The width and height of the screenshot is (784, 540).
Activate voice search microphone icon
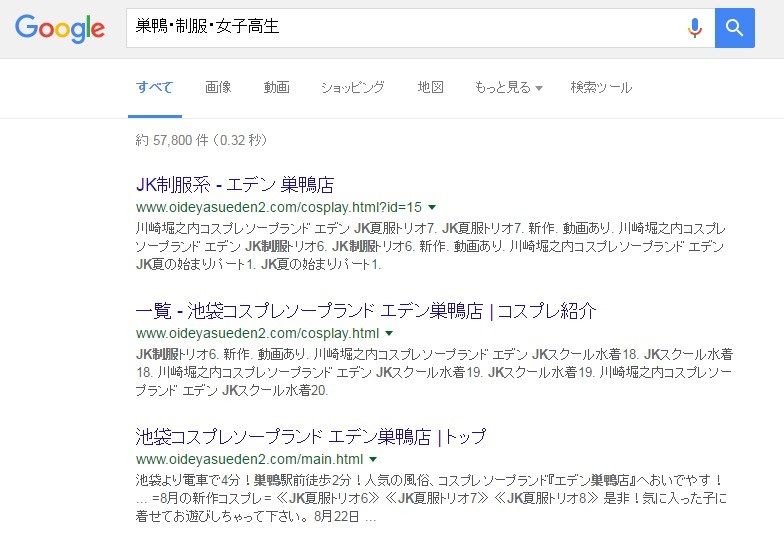click(694, 28)
